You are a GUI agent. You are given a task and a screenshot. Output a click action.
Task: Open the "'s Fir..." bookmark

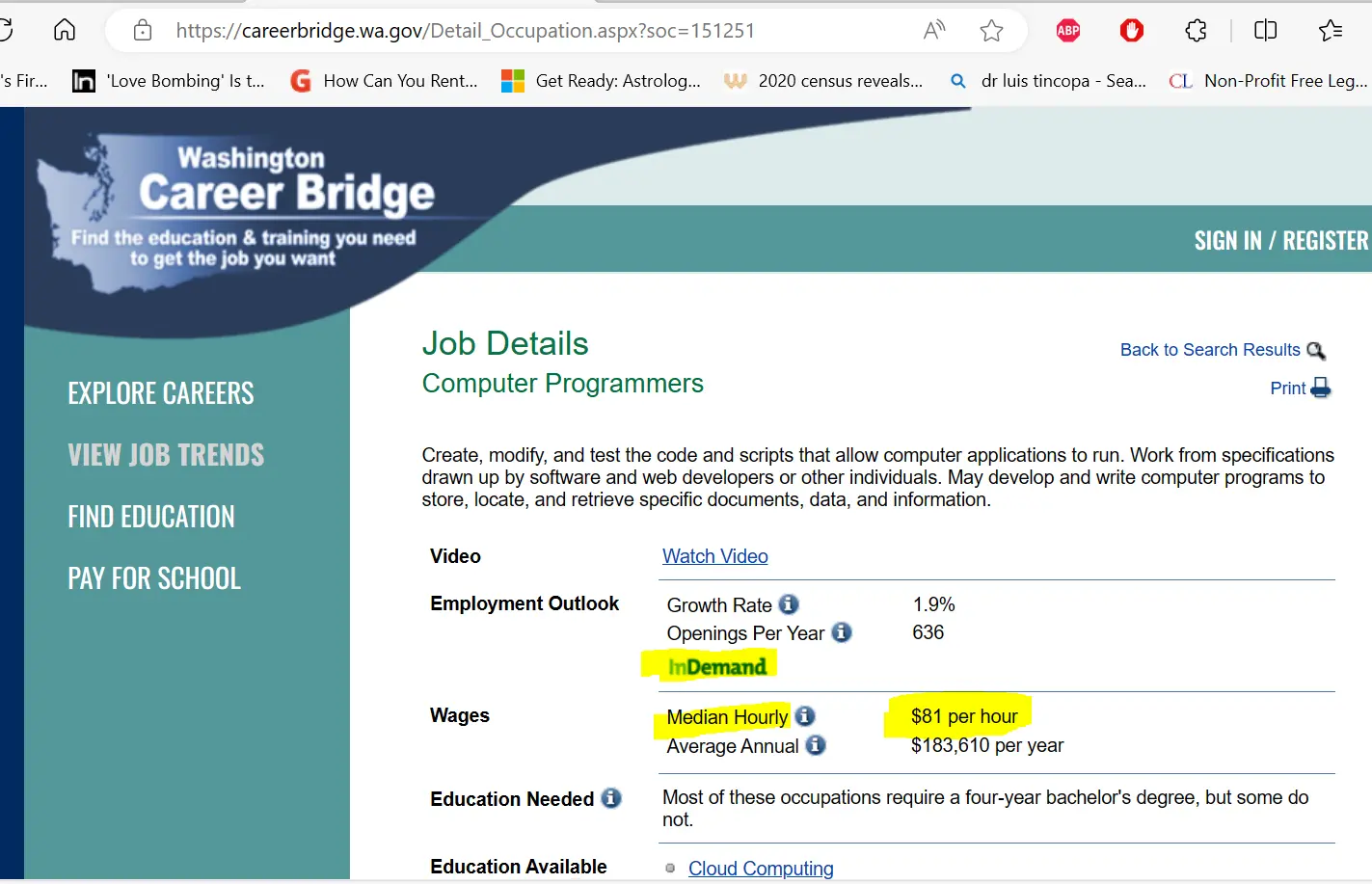[x=24, y=81]
